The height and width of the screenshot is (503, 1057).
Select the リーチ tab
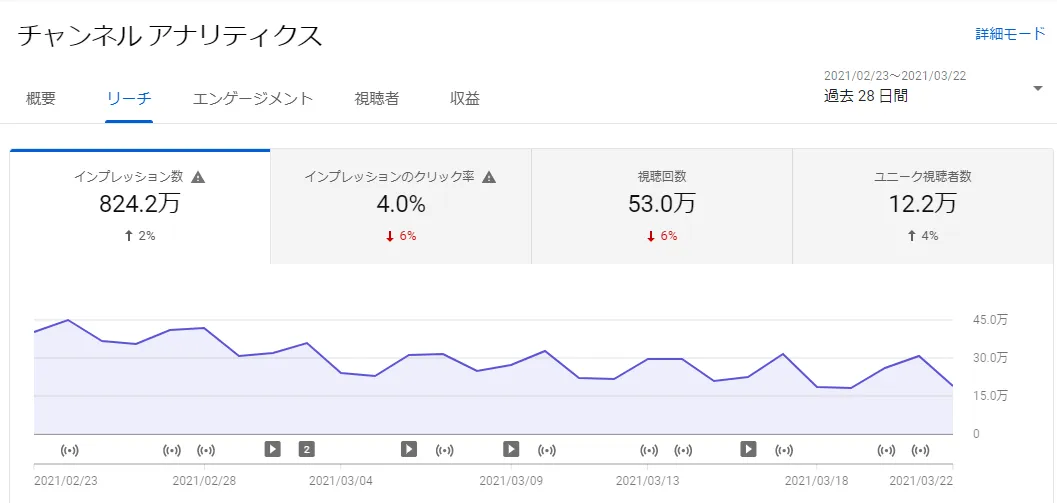(129, 98)
